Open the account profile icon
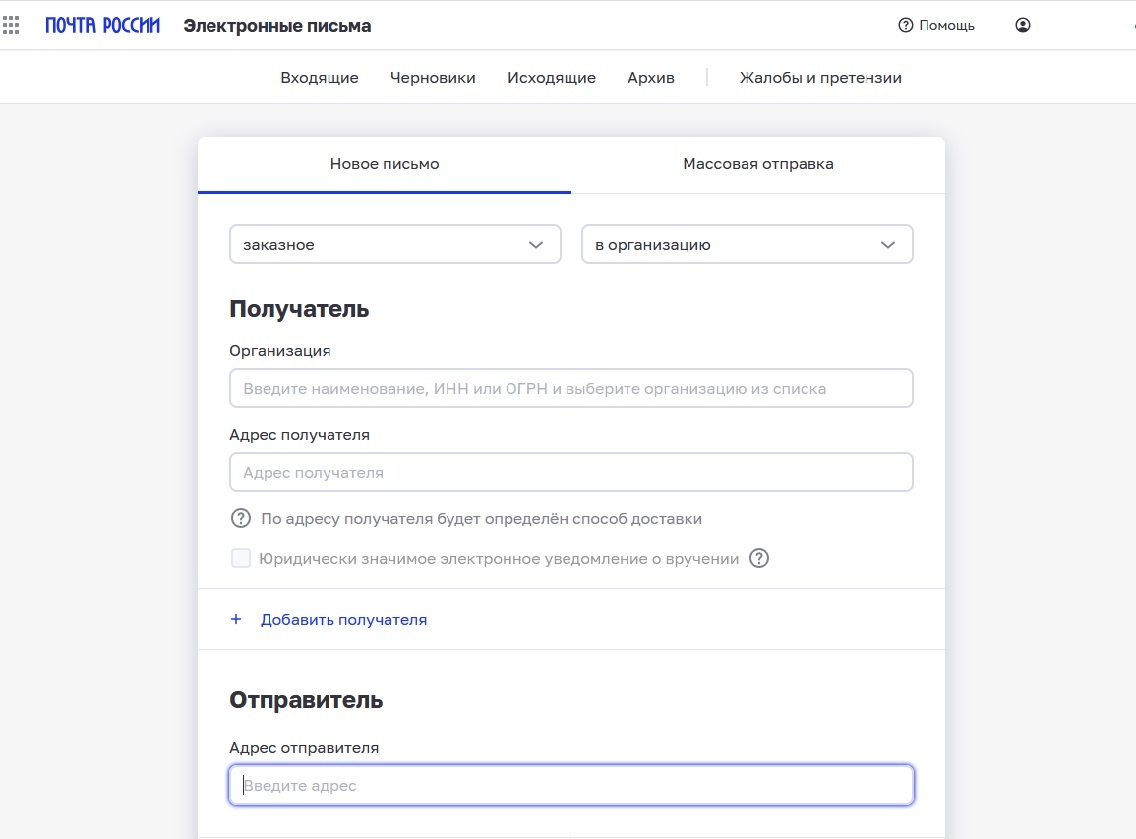The height and width of the screenshot is (839, 1136). [1022, 25]
